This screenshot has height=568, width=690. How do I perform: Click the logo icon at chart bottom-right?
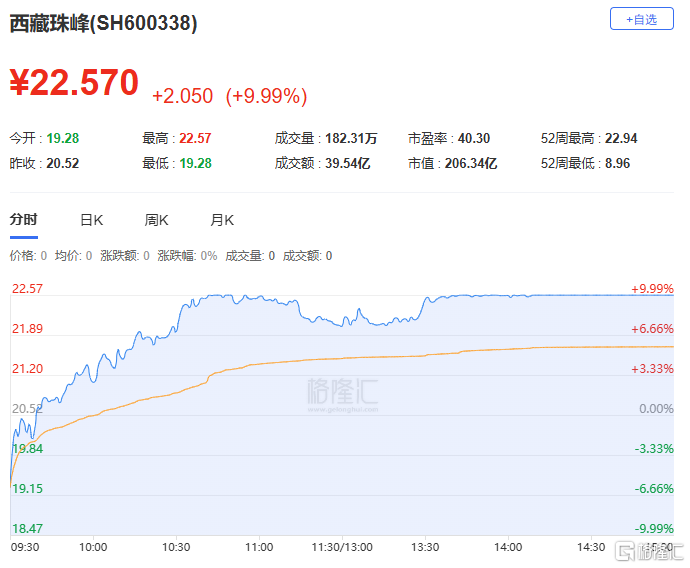click(625, 550)
